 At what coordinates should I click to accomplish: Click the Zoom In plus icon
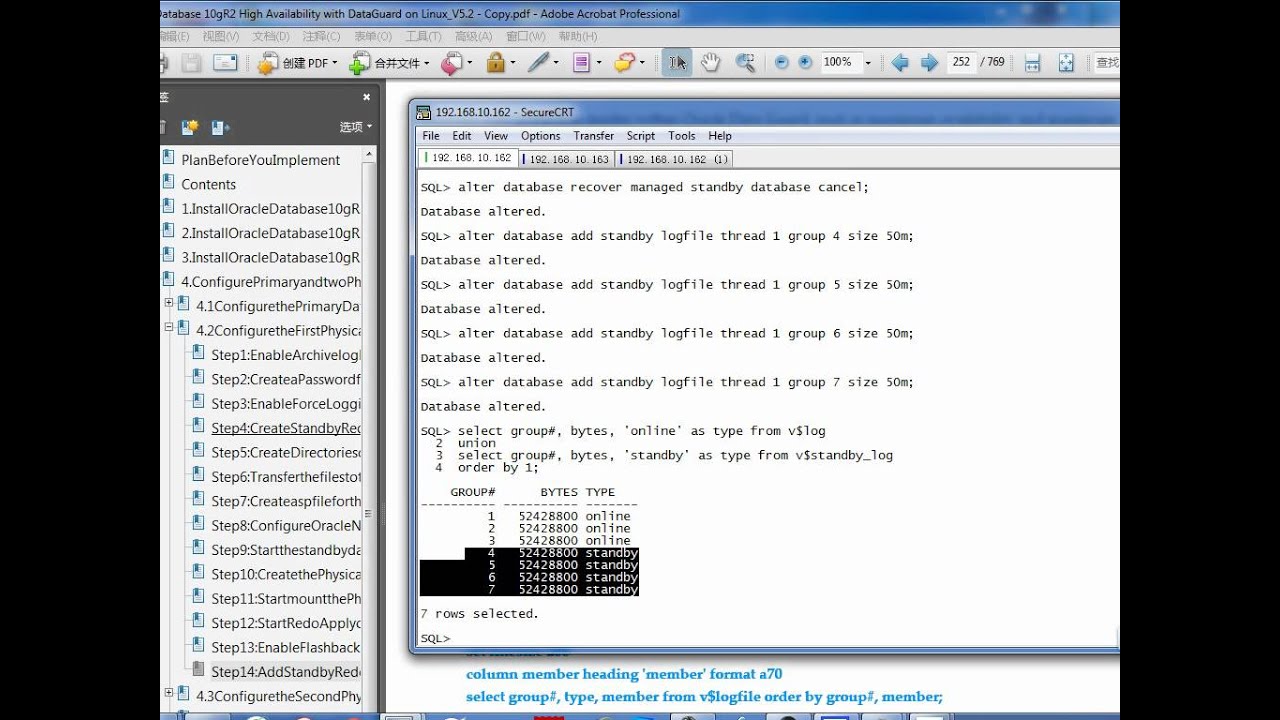pyautogui.click(x=804, y=62)
